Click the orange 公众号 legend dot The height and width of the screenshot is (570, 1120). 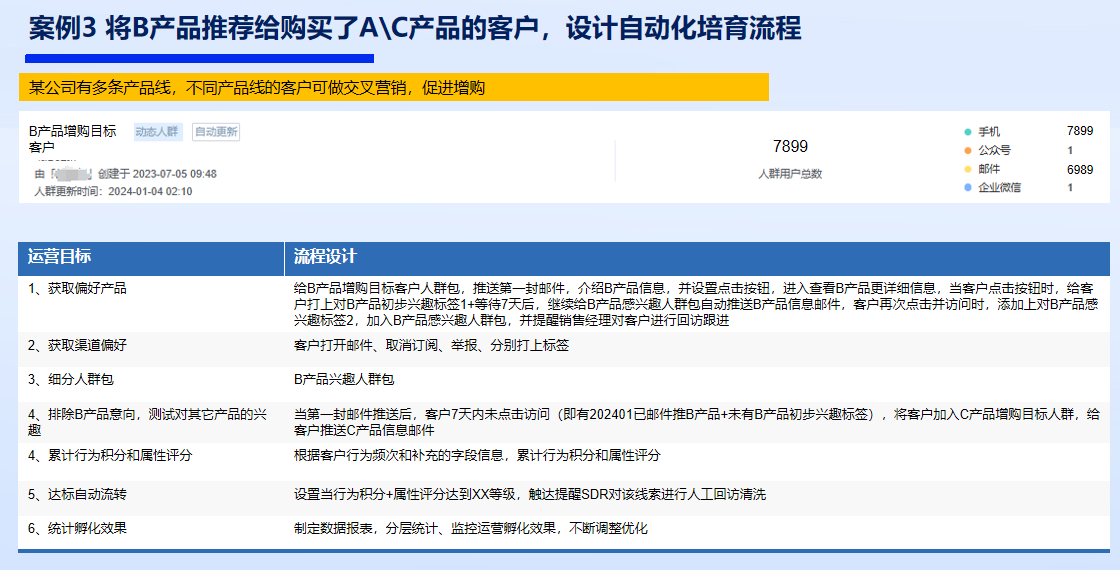968,151
